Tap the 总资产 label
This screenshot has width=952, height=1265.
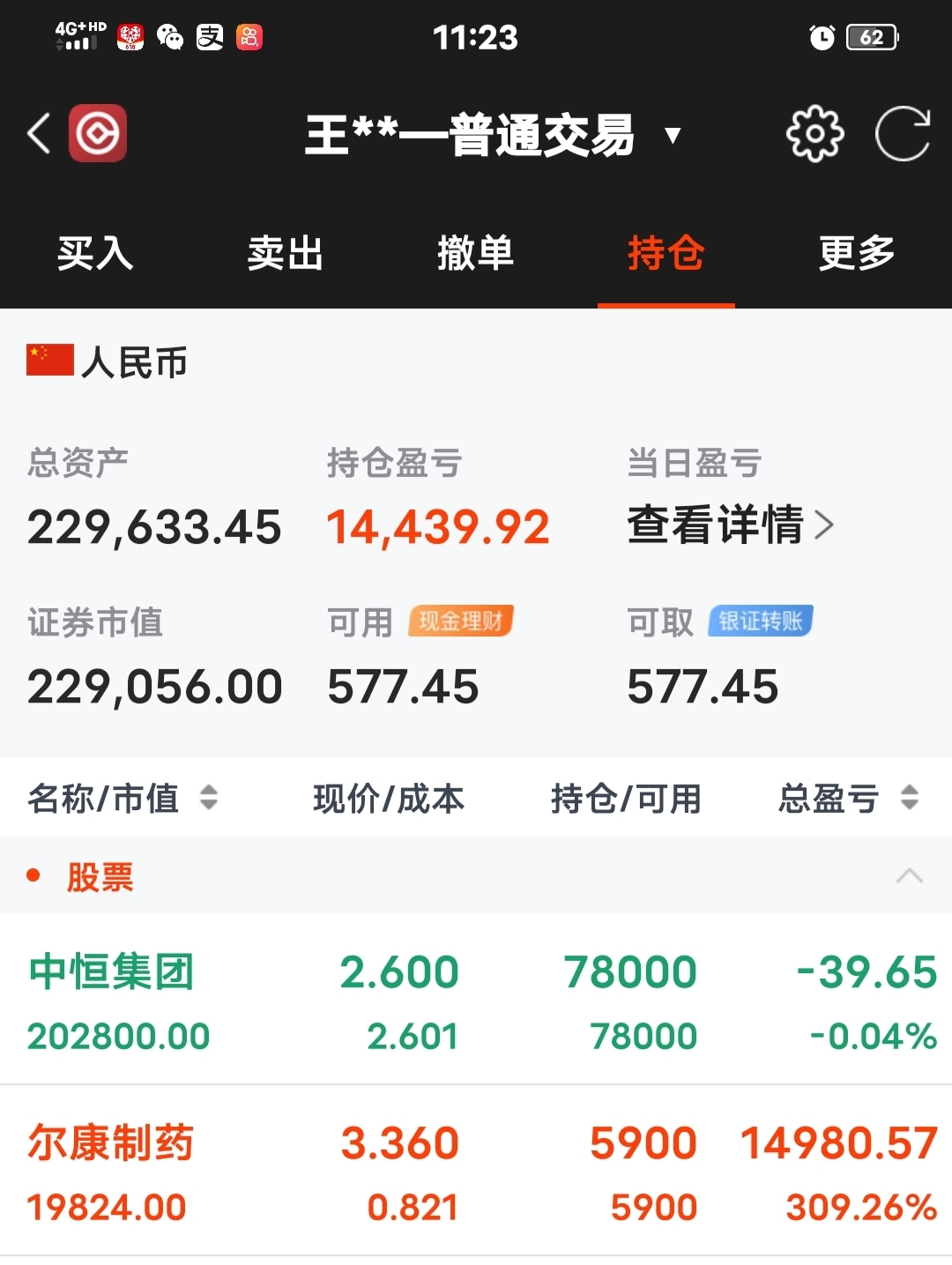coord(78,462)
